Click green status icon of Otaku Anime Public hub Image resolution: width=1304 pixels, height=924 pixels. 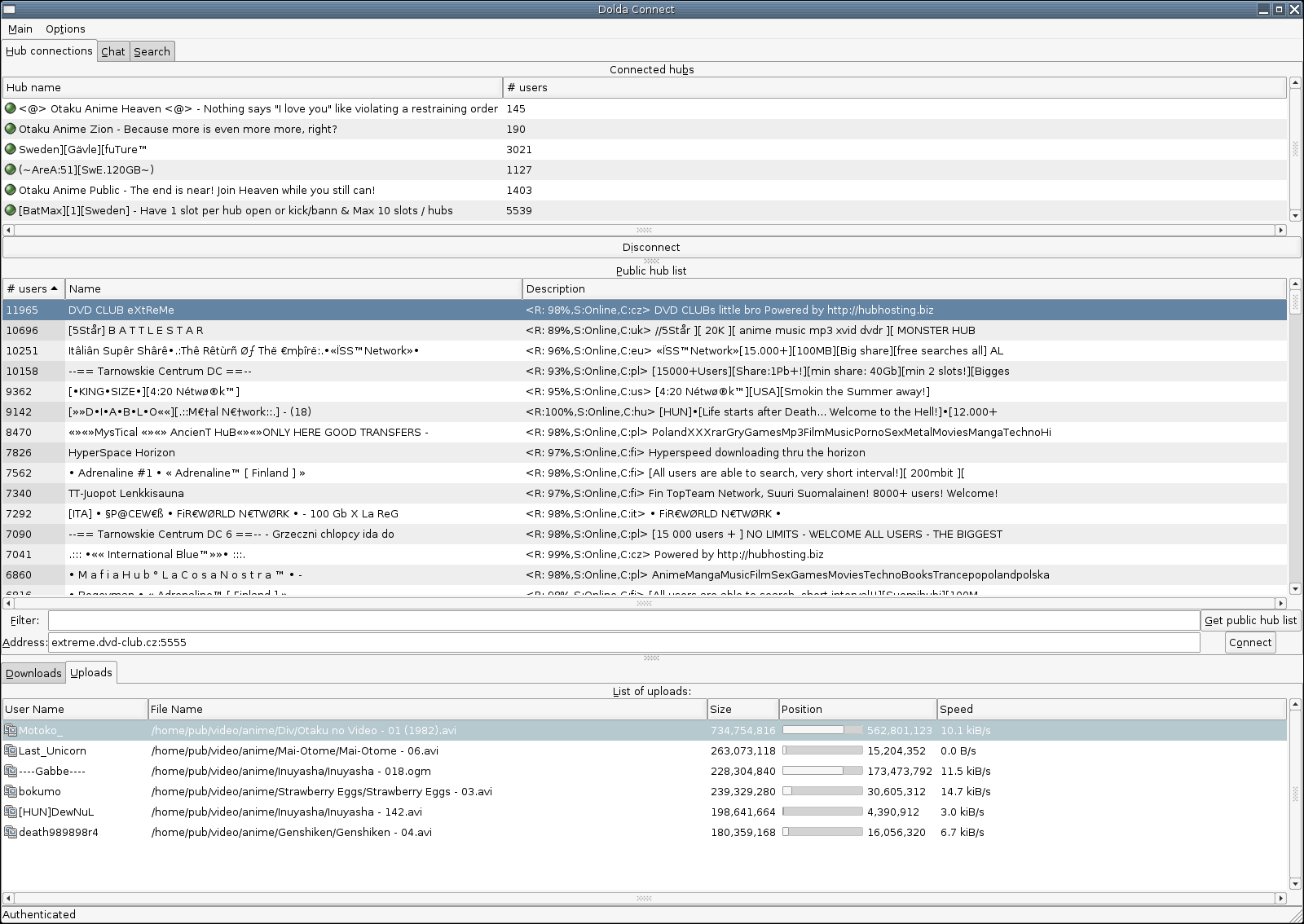pos(11,190)
